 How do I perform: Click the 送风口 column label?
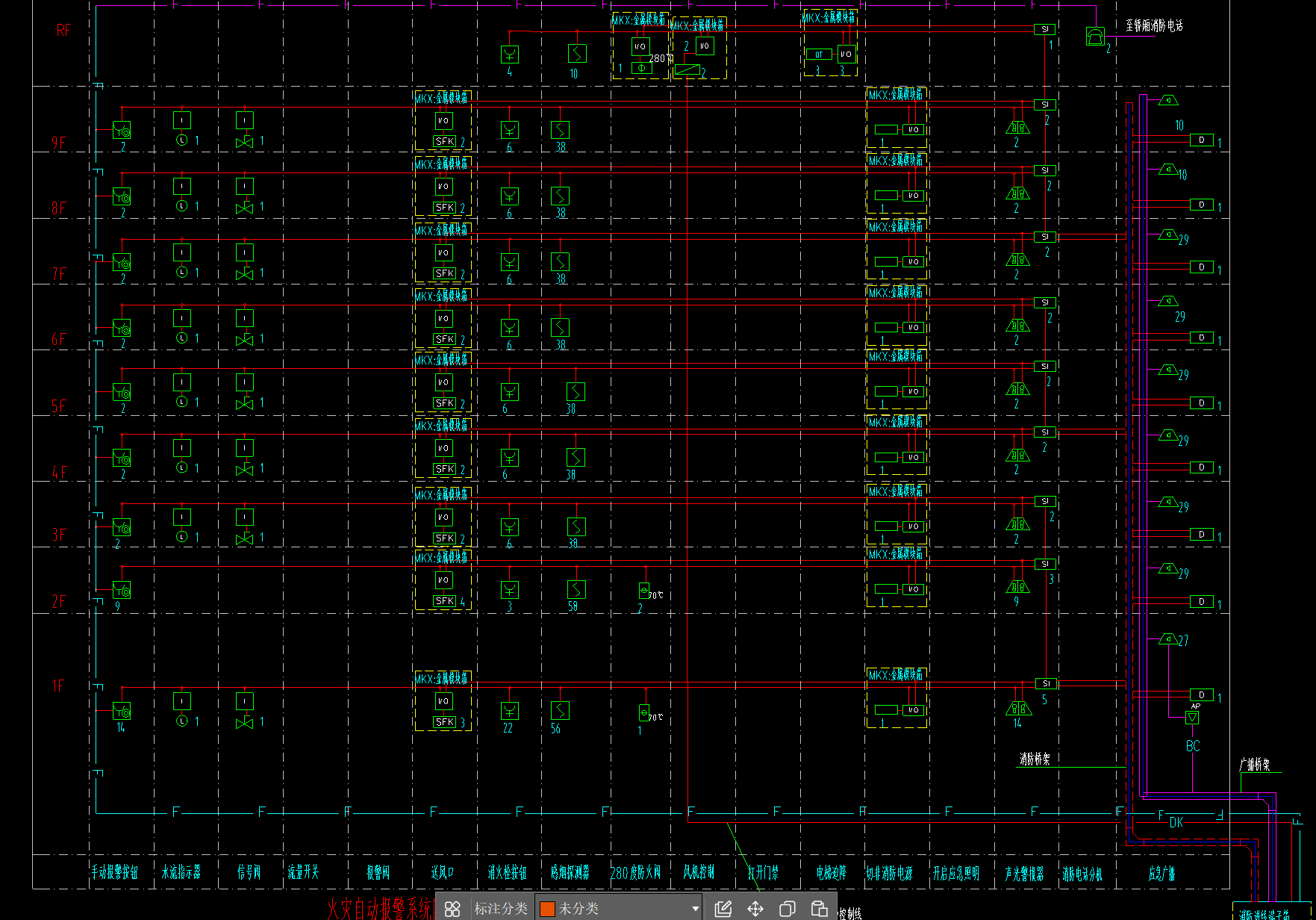(x=443, y=872)
